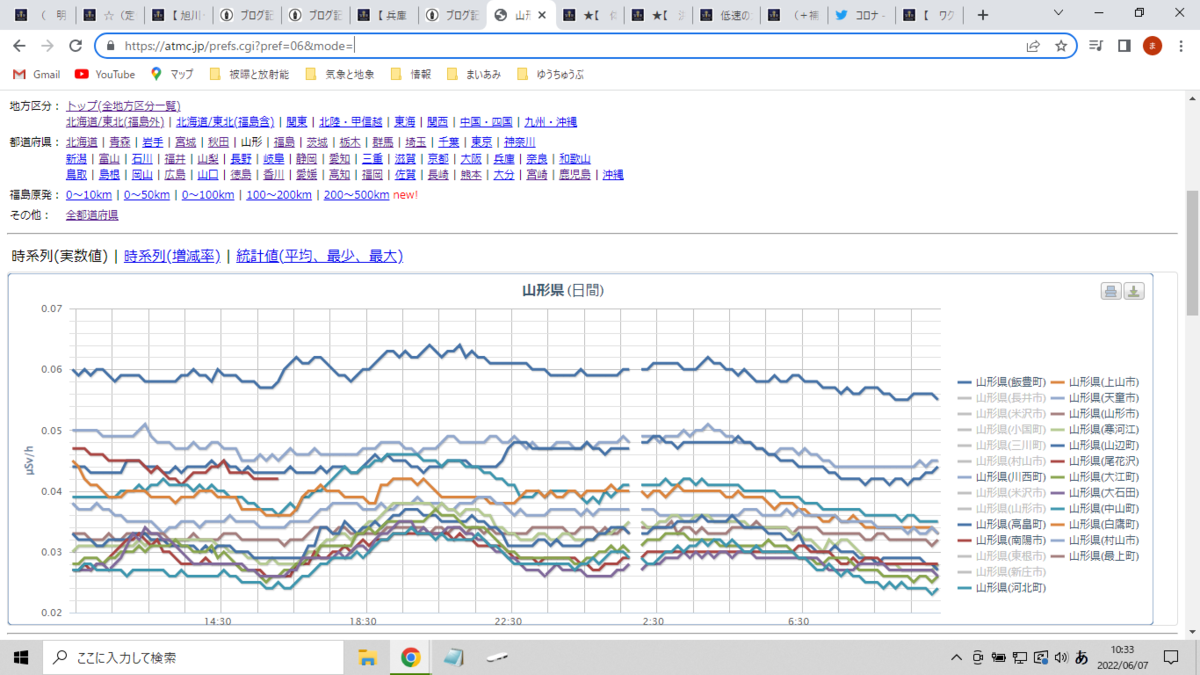Open the volume control in system tray

coord(1059,657)
